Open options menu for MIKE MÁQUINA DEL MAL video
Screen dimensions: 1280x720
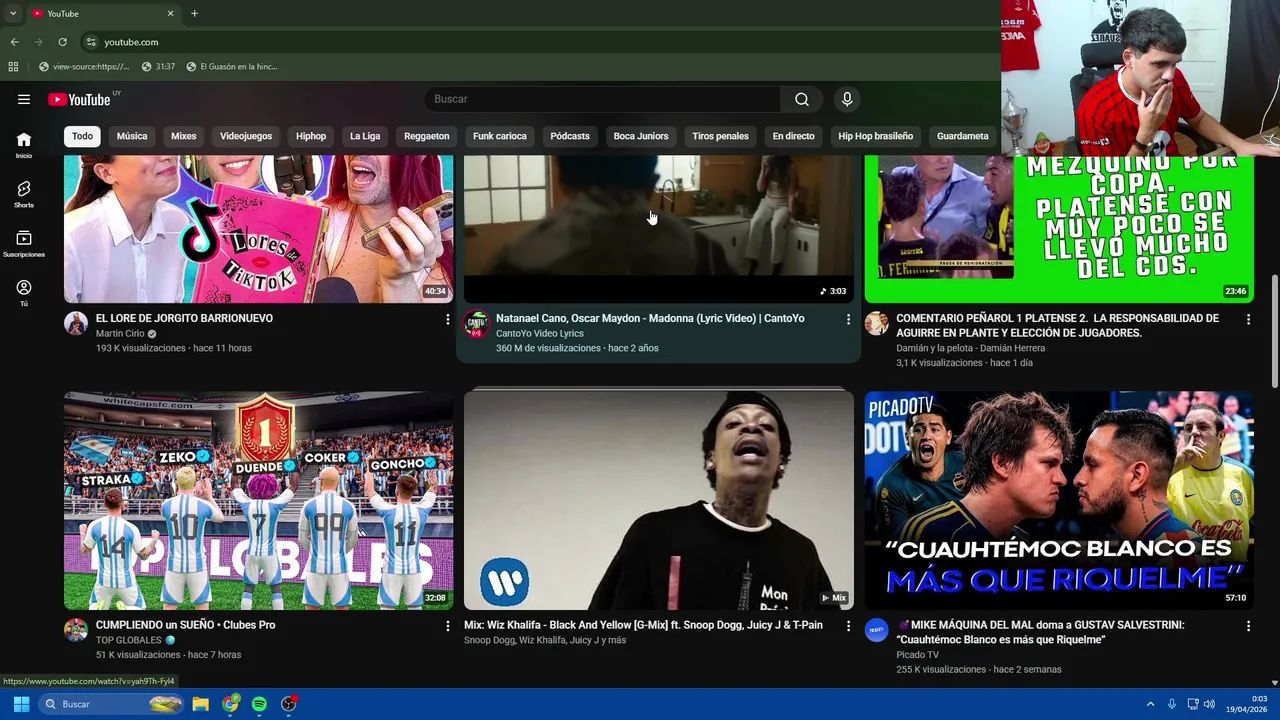point(1248,626)
